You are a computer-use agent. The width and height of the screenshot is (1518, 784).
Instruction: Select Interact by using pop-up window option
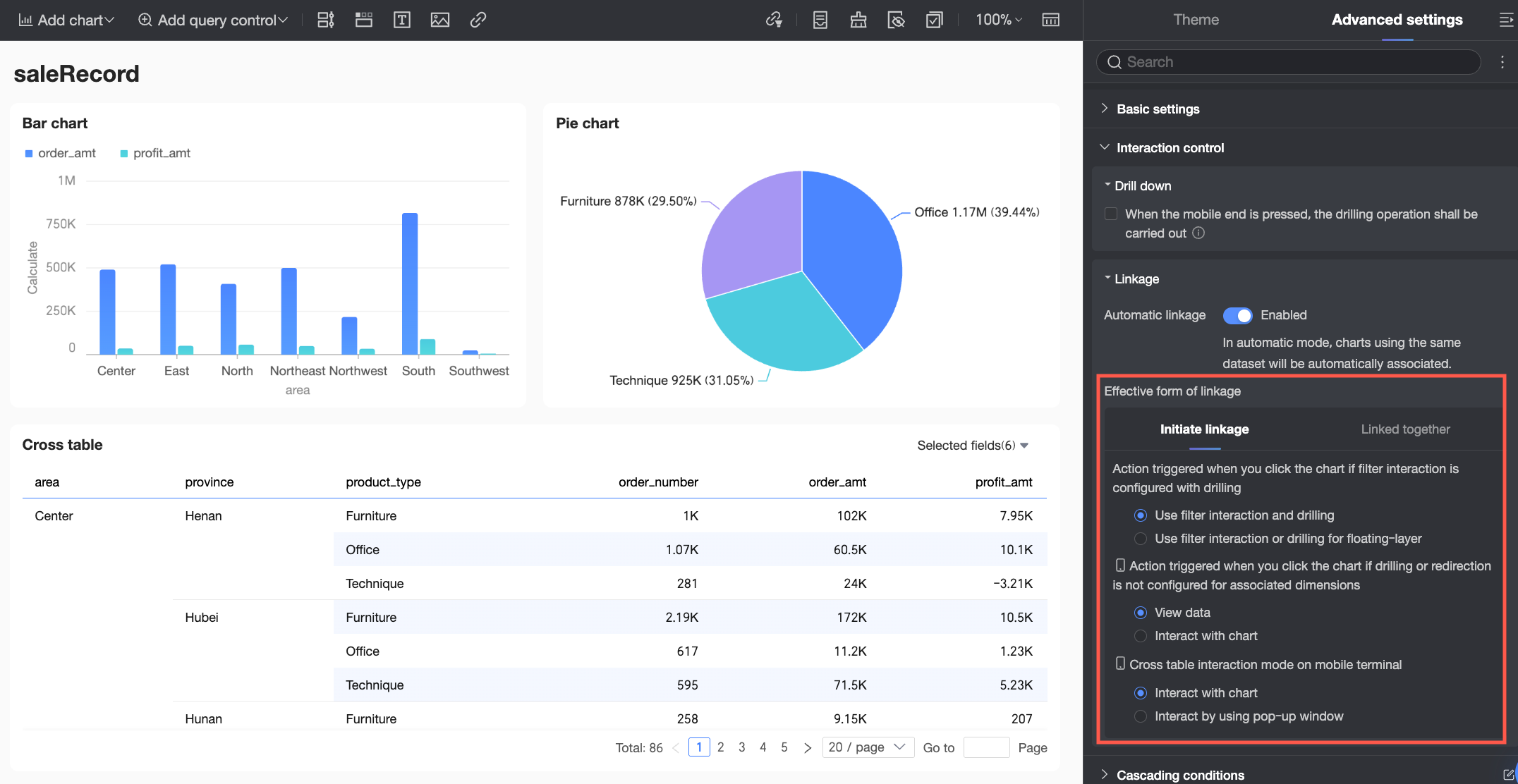1140,716
